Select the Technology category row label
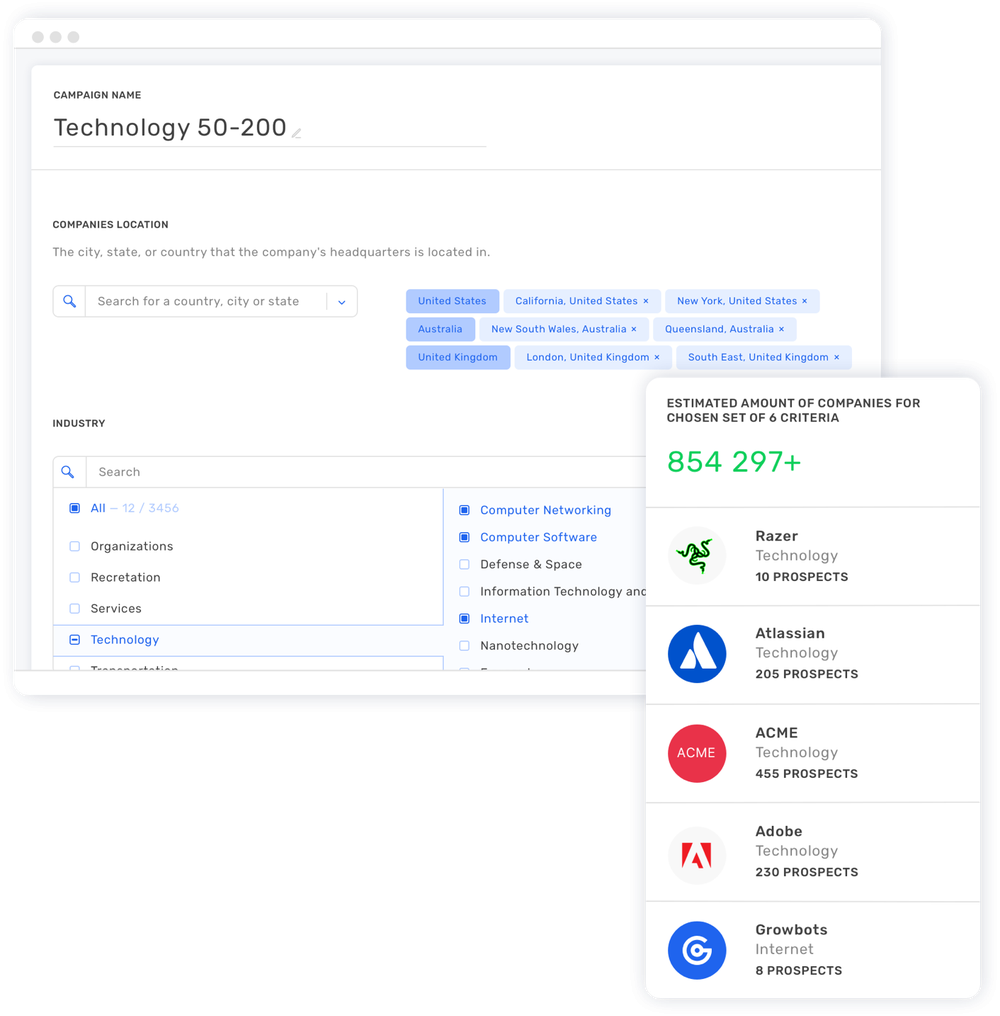The image size is (1000, 1016). tap(124, 640)
